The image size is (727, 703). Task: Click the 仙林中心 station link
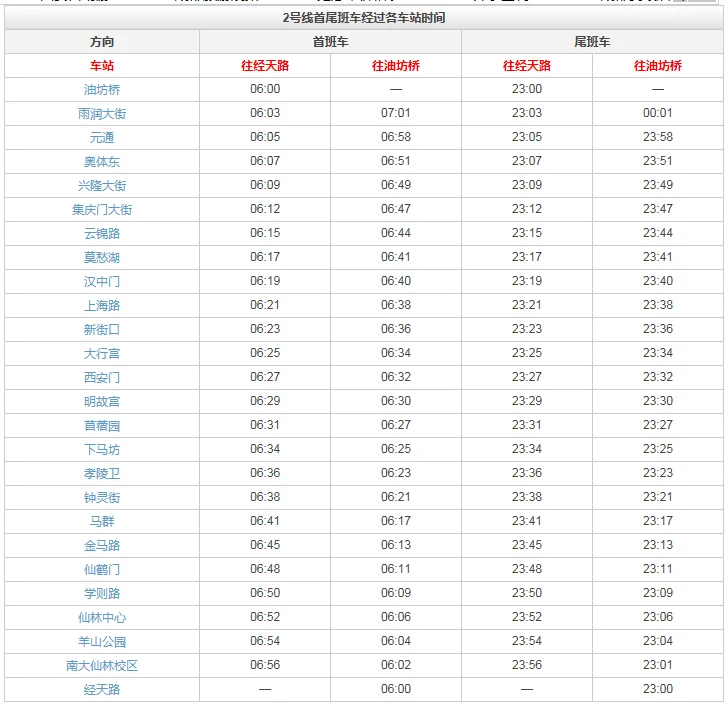click(102, 617)
